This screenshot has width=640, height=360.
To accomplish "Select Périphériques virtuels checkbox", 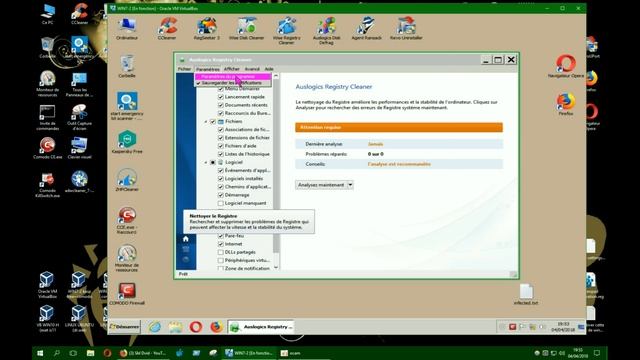I will tap(221, 260).
